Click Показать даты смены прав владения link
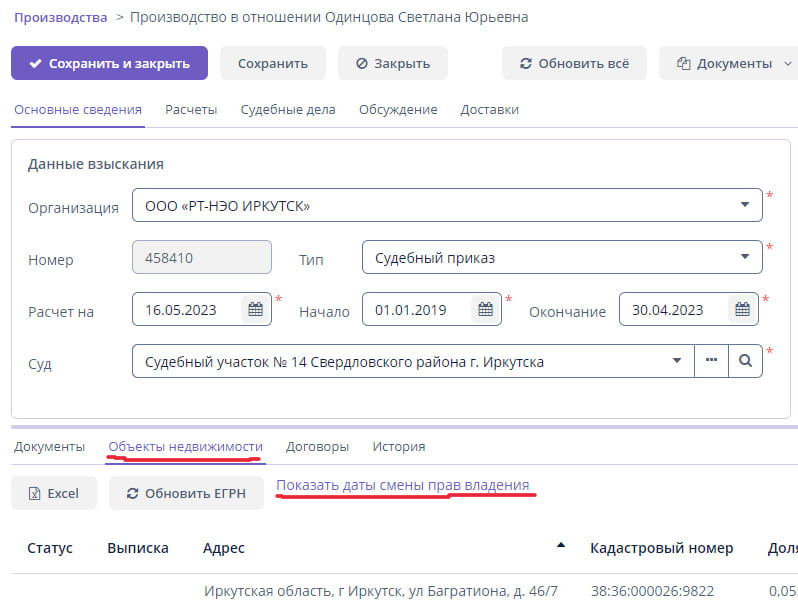The height and width of the screenshot is (612, 798). point(402,485)
